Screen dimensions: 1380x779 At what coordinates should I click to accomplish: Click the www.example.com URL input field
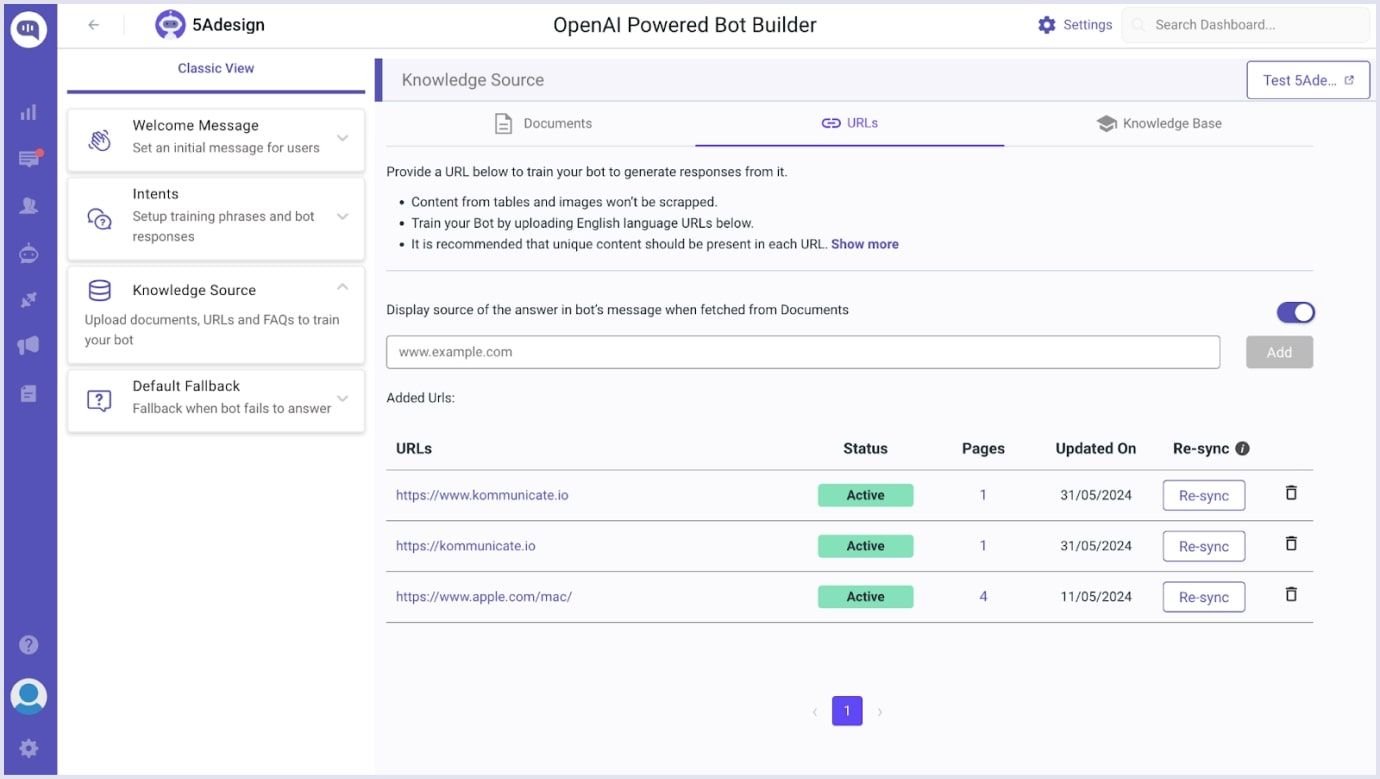803,352
